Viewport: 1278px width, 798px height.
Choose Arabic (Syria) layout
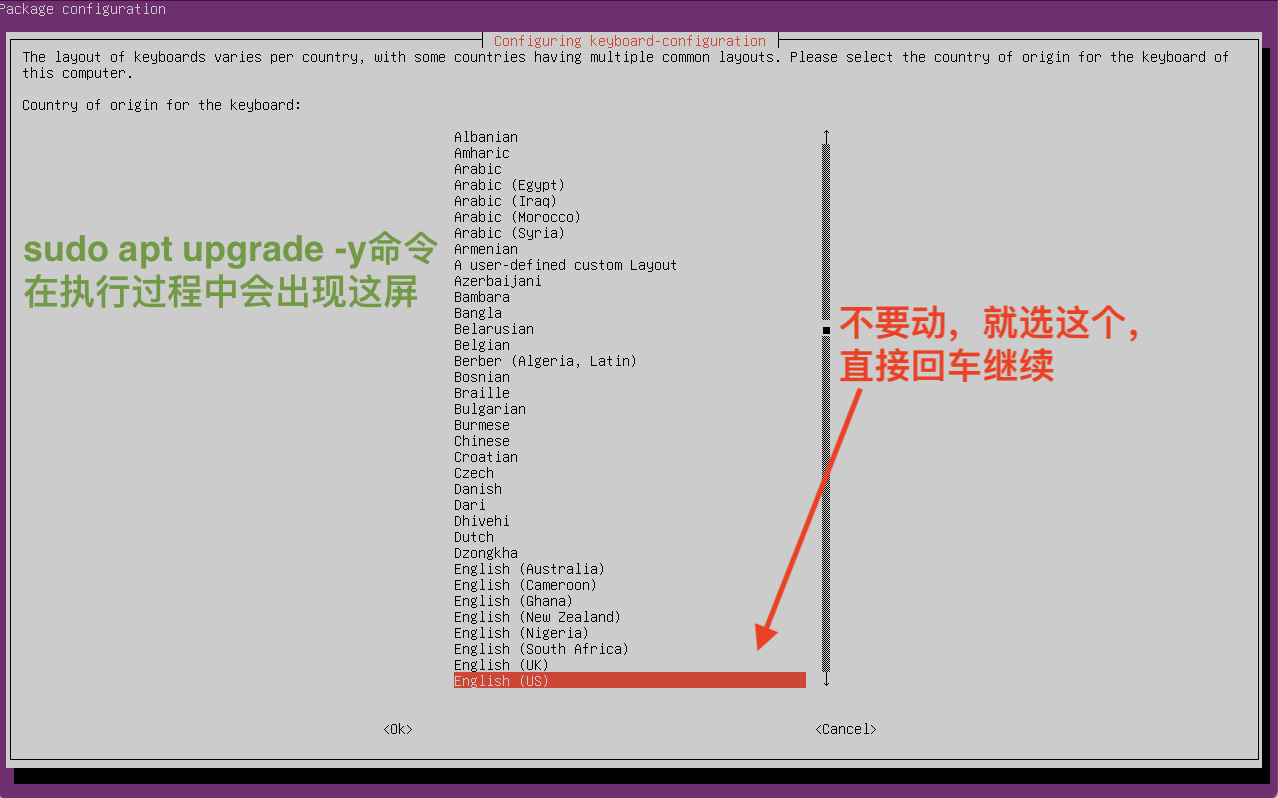510,233
